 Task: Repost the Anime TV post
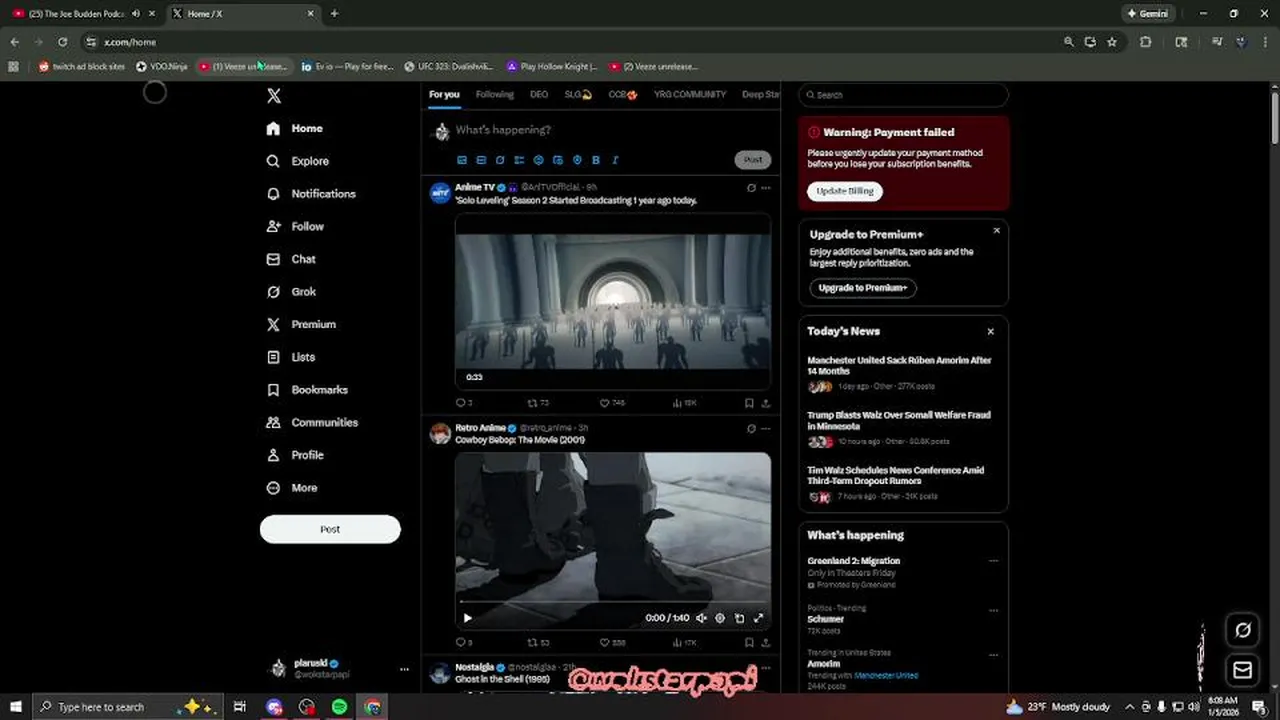tap(538, 403)
